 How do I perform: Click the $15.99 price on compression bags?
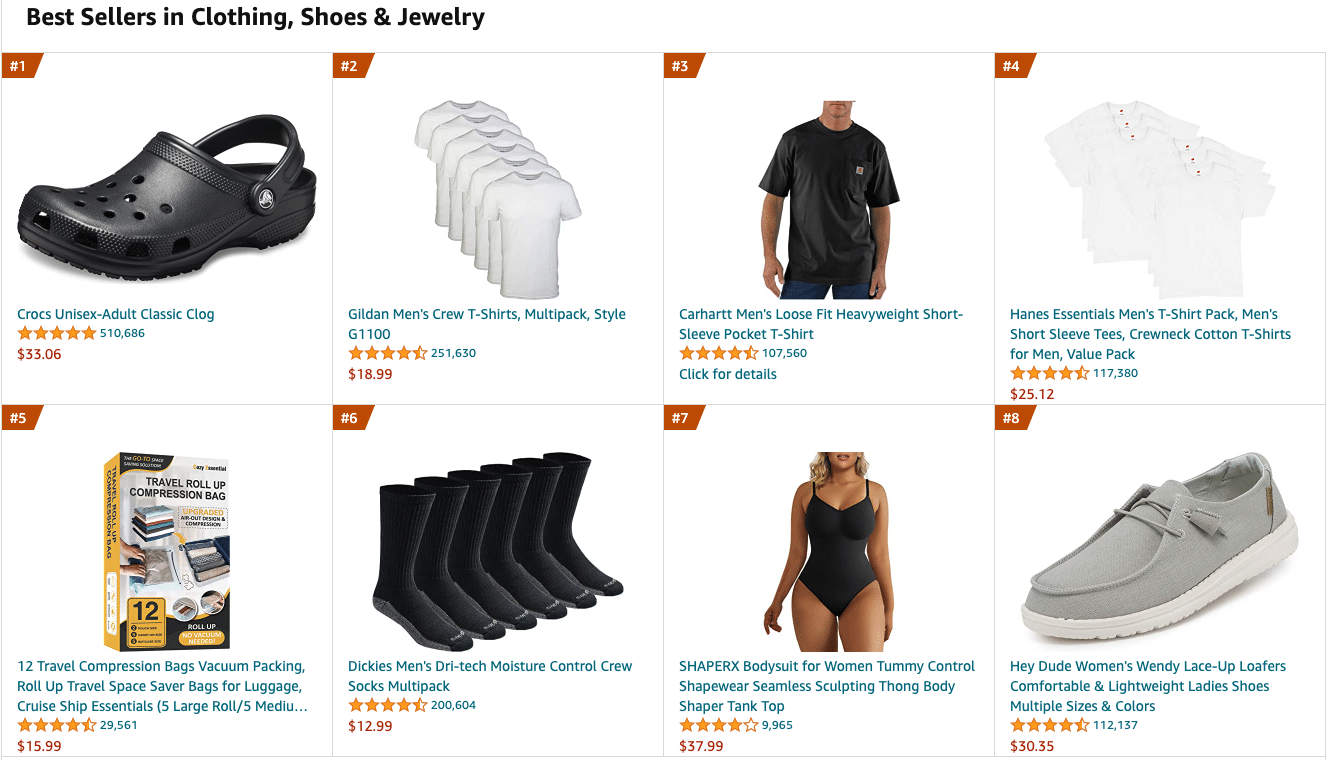click(39, 746)
